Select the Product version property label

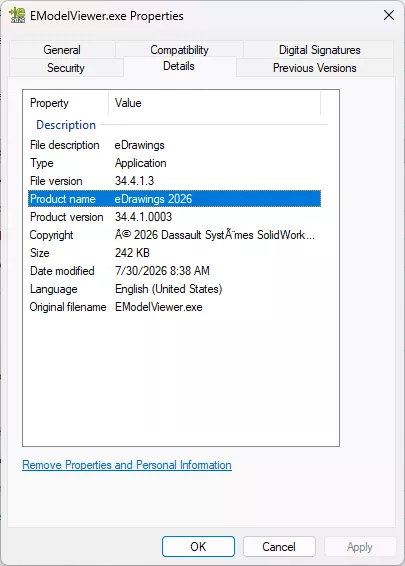[x=67, y=217]
